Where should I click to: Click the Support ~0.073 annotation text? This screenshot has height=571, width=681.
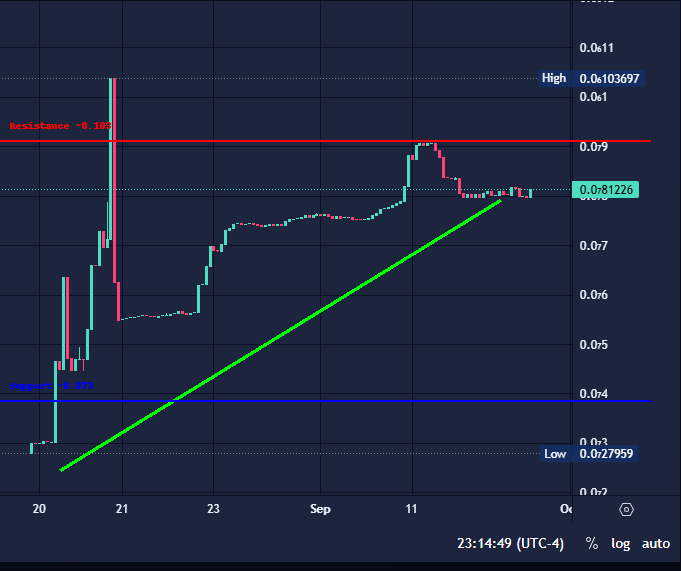pos(51,386)
